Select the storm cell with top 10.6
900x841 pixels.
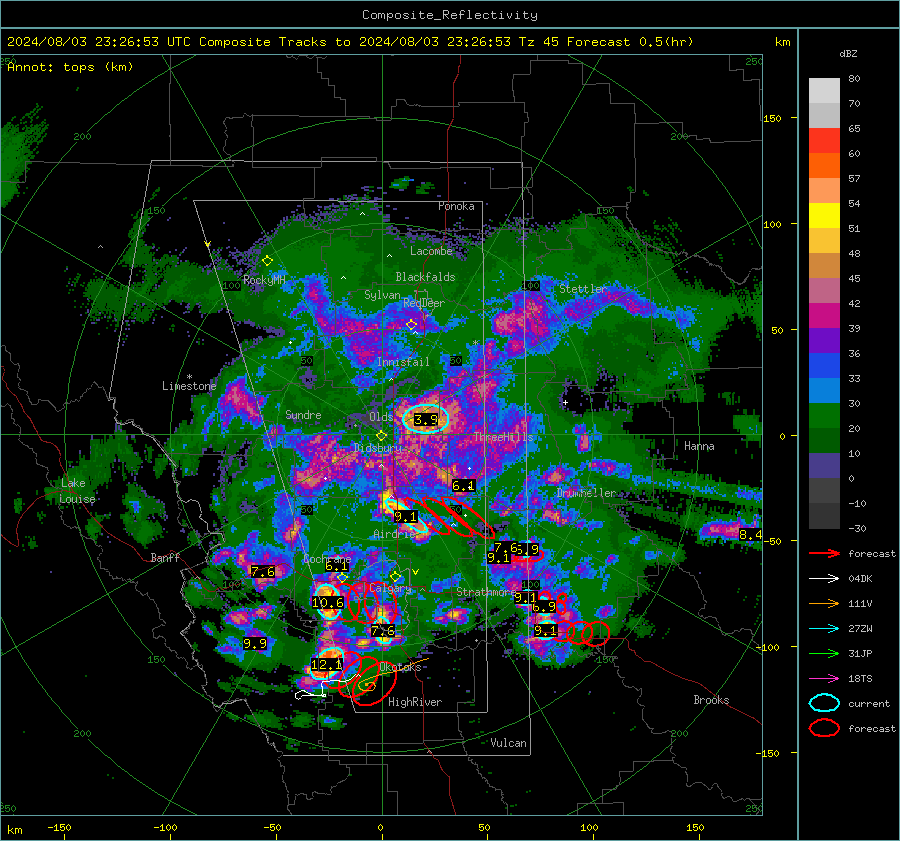328,602
